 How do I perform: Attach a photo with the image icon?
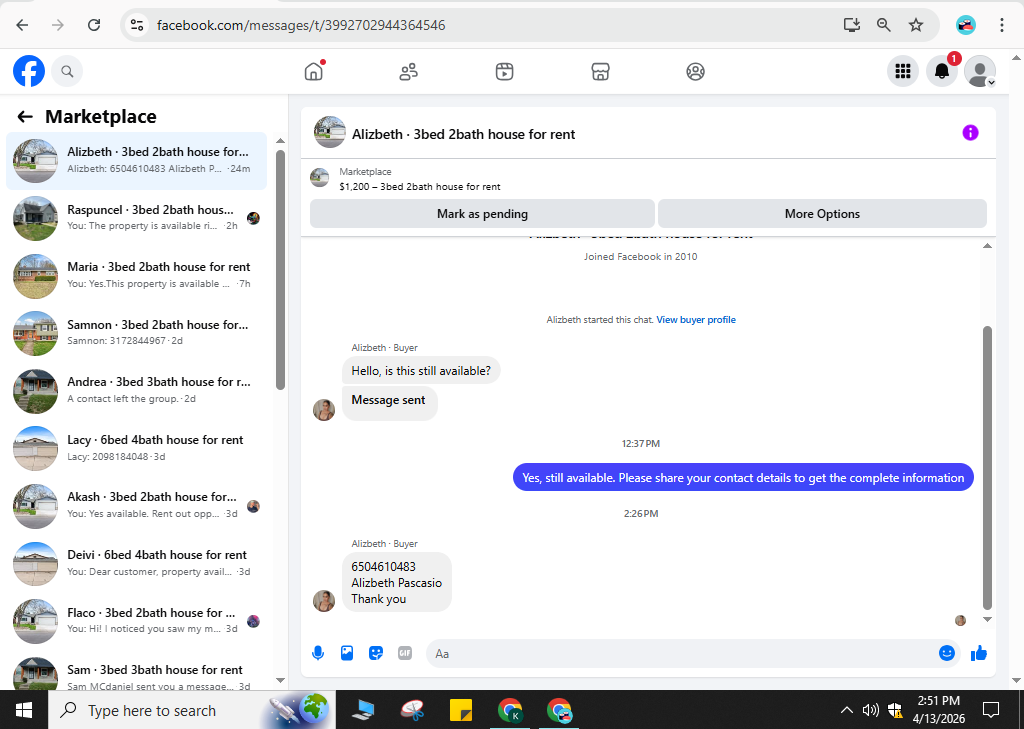pos(347,653)
